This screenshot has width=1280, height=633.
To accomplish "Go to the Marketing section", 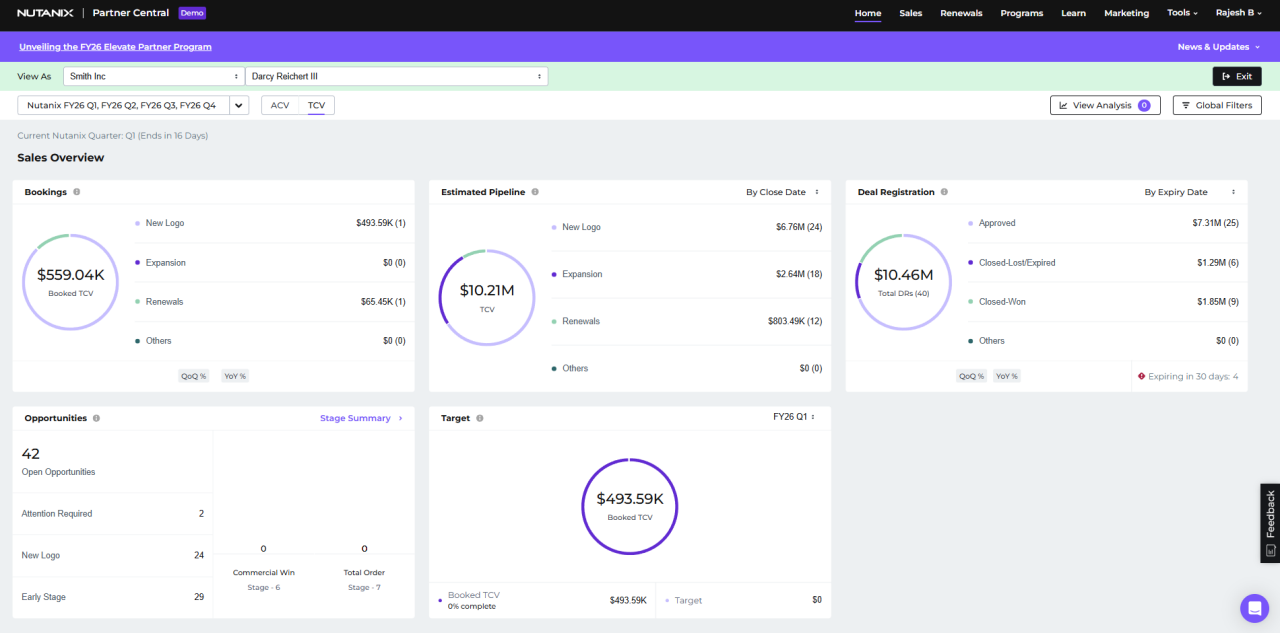I will pos(1126,13).
